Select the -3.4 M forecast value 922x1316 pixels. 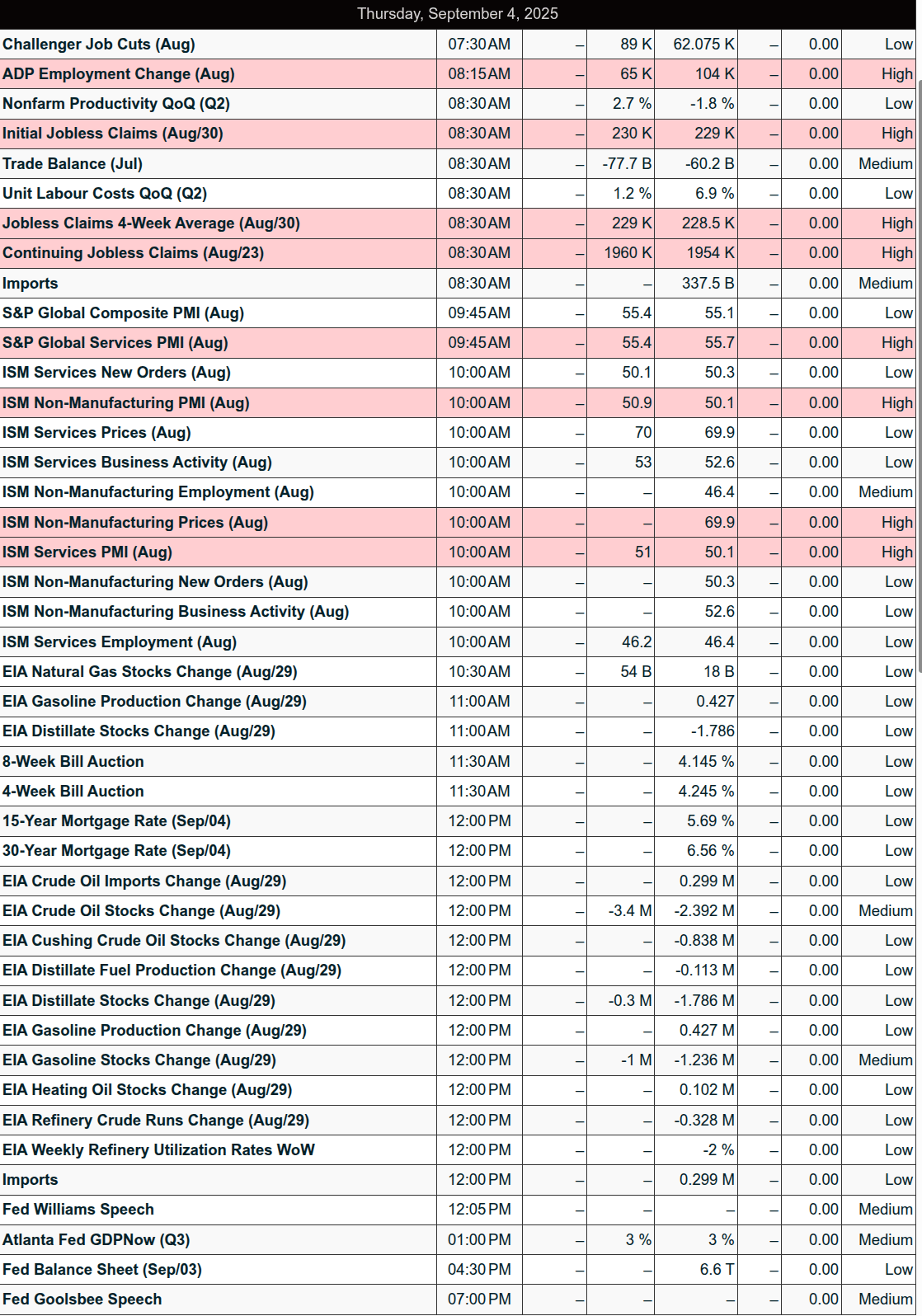630,911
